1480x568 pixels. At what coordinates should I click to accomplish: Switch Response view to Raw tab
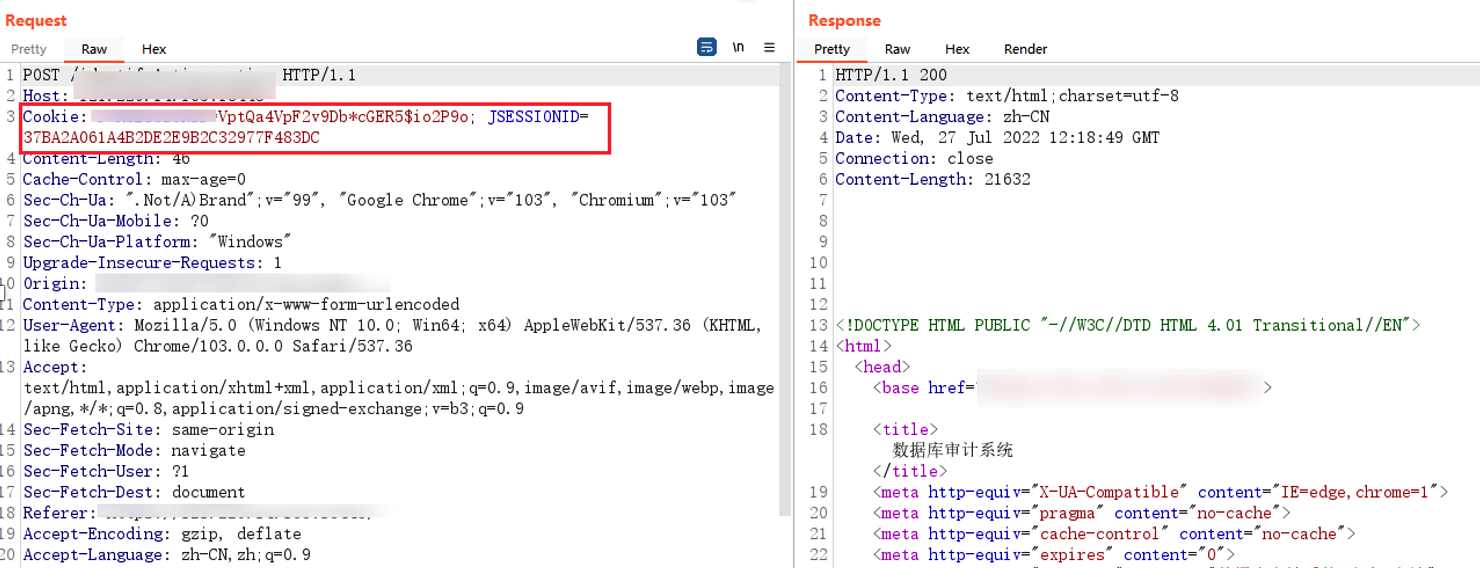tap(897, 49)
